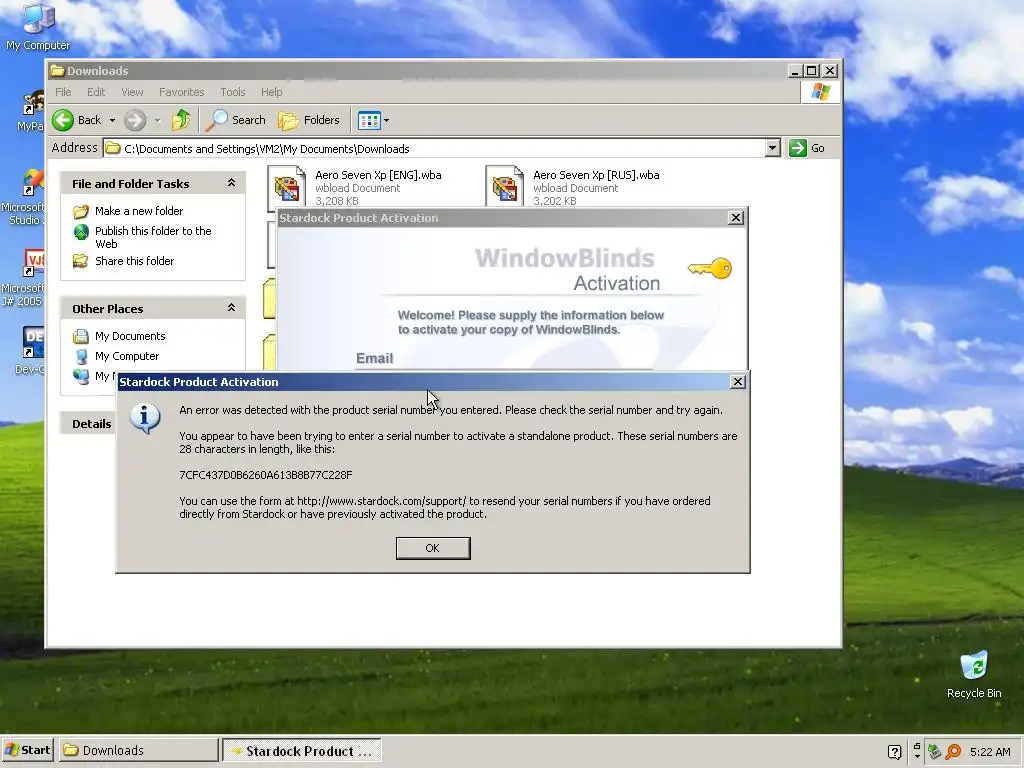Select Aero Seven Xp [RUS].wba file icon
Image resolution: width=1024 pixels, height=768 pixels.
point(505,188)
